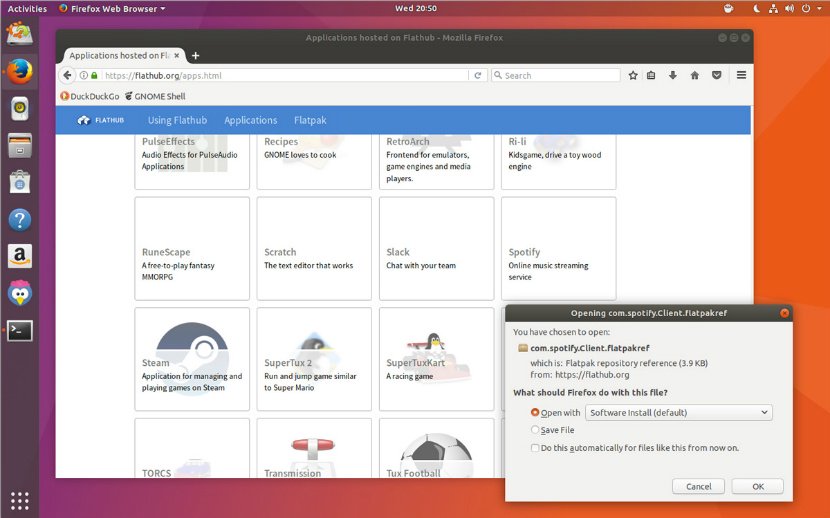Open the downloads arrow icon

pyautogui.click(x=673, y=75)
